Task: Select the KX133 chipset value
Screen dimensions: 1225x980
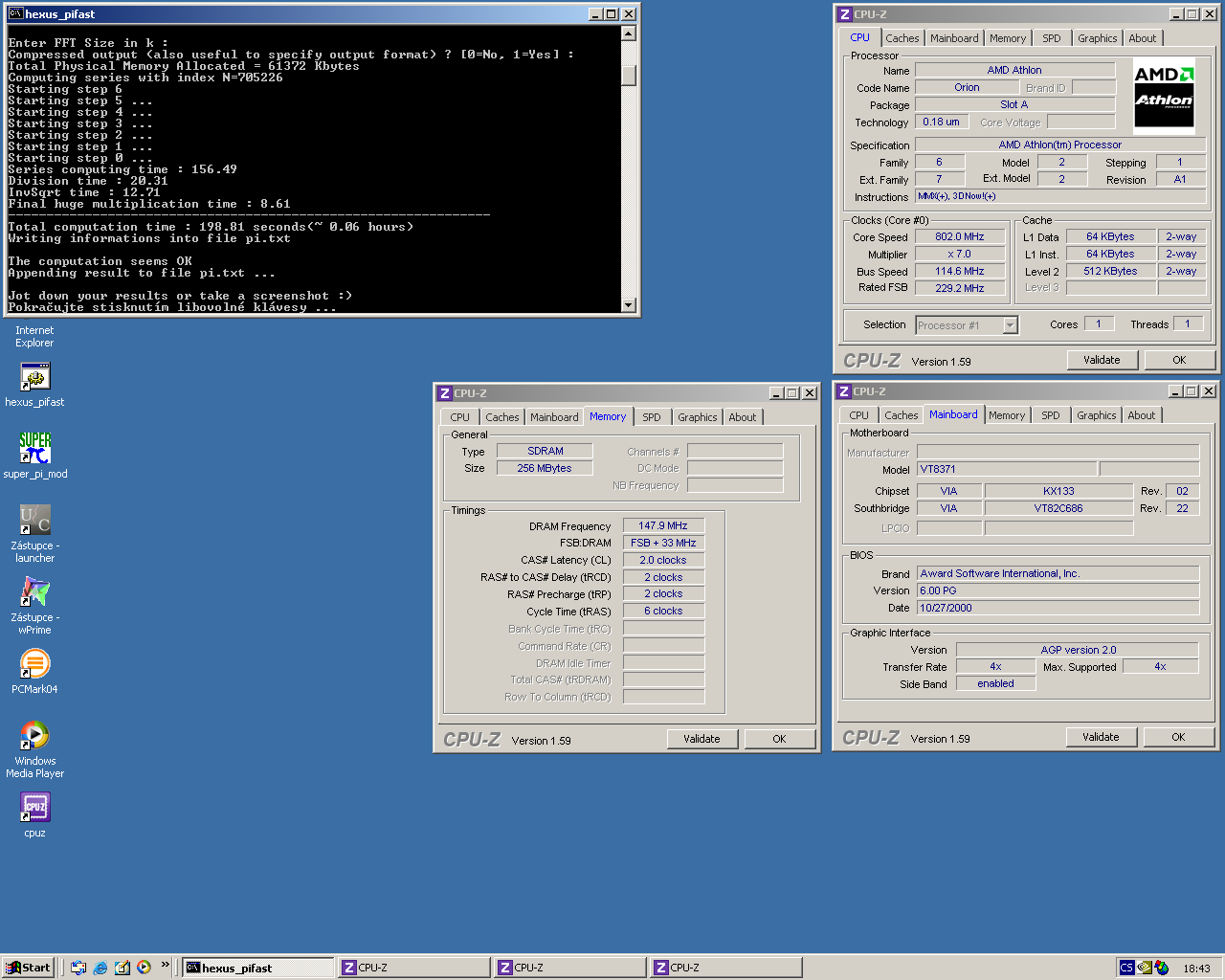Action: pyautogui.click(x=1058, y=491)
